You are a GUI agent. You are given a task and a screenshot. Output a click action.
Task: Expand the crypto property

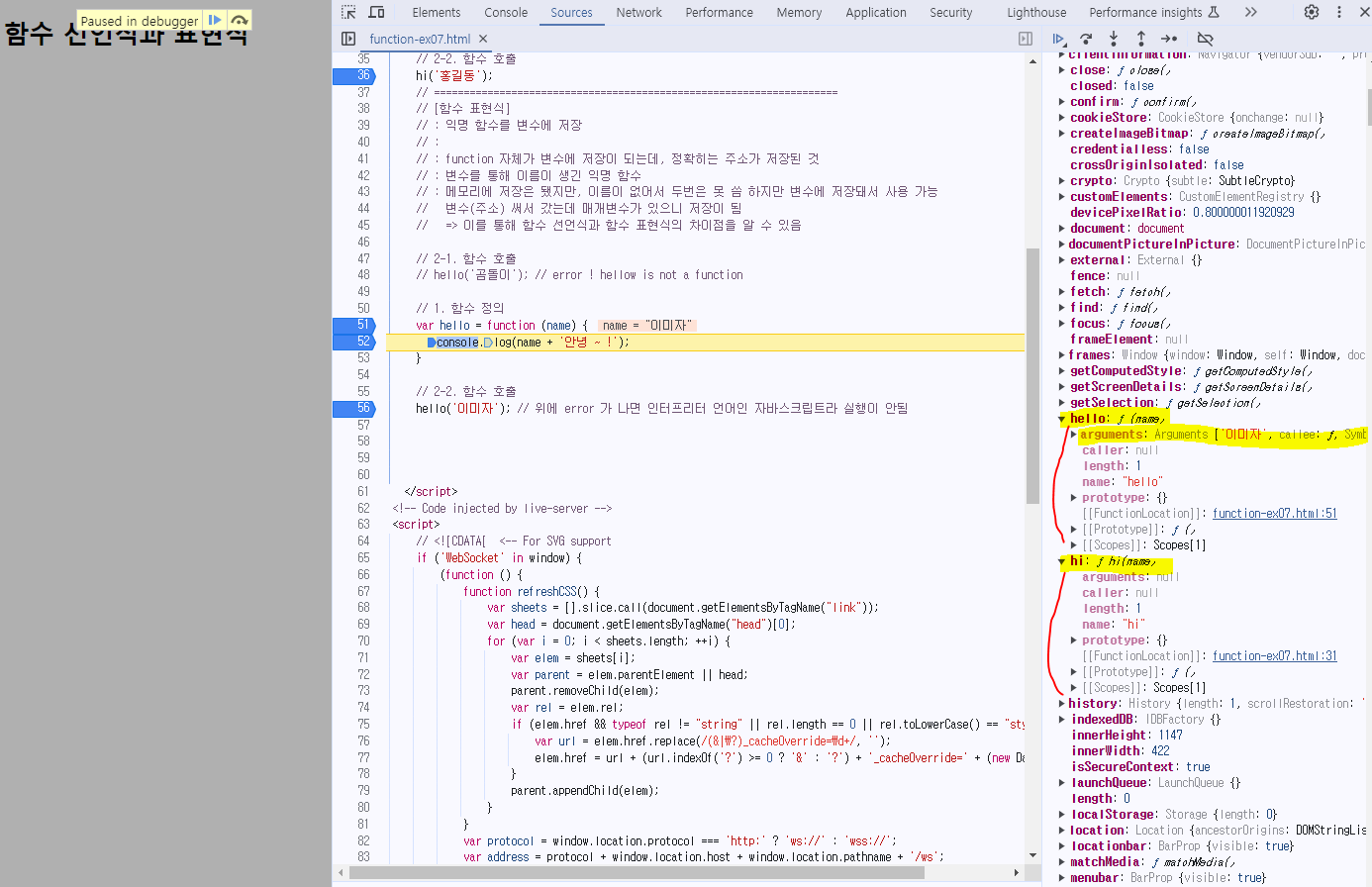coord(1062,181)
